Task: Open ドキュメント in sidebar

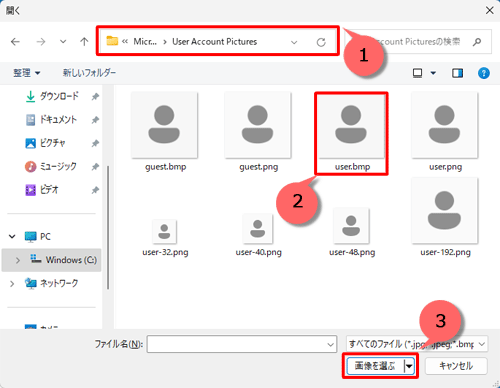Action: pyautogui.click(x=51, y=120)
